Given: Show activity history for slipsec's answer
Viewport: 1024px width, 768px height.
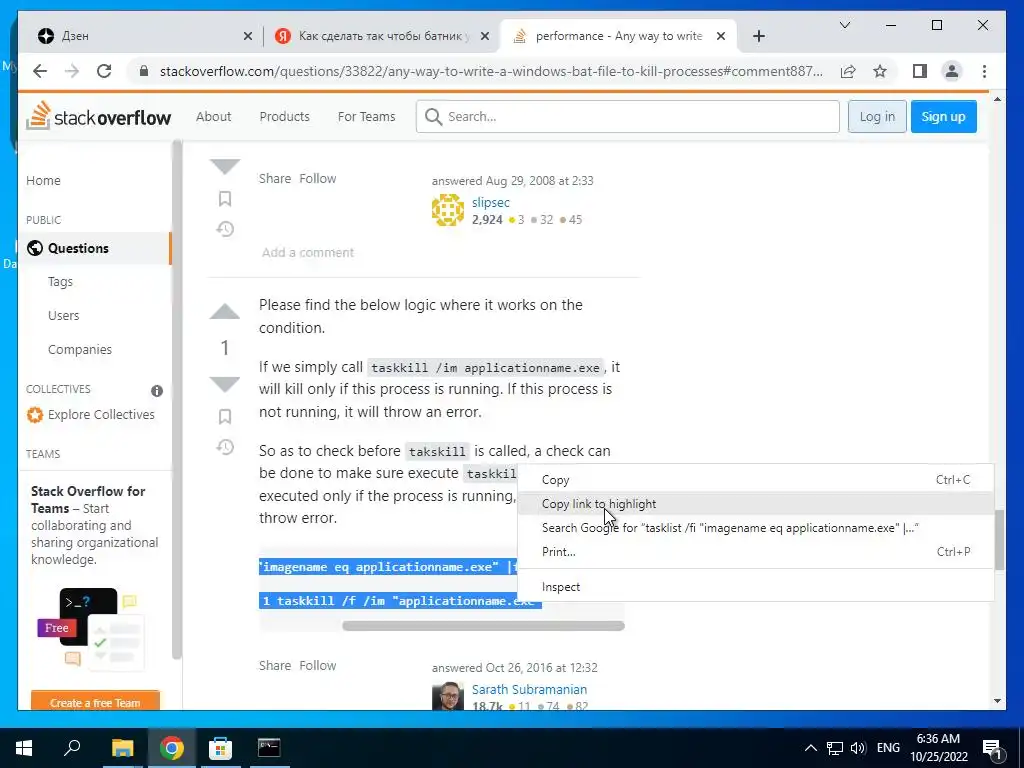Looking at the screenshot, I should (x=225, y=229).
